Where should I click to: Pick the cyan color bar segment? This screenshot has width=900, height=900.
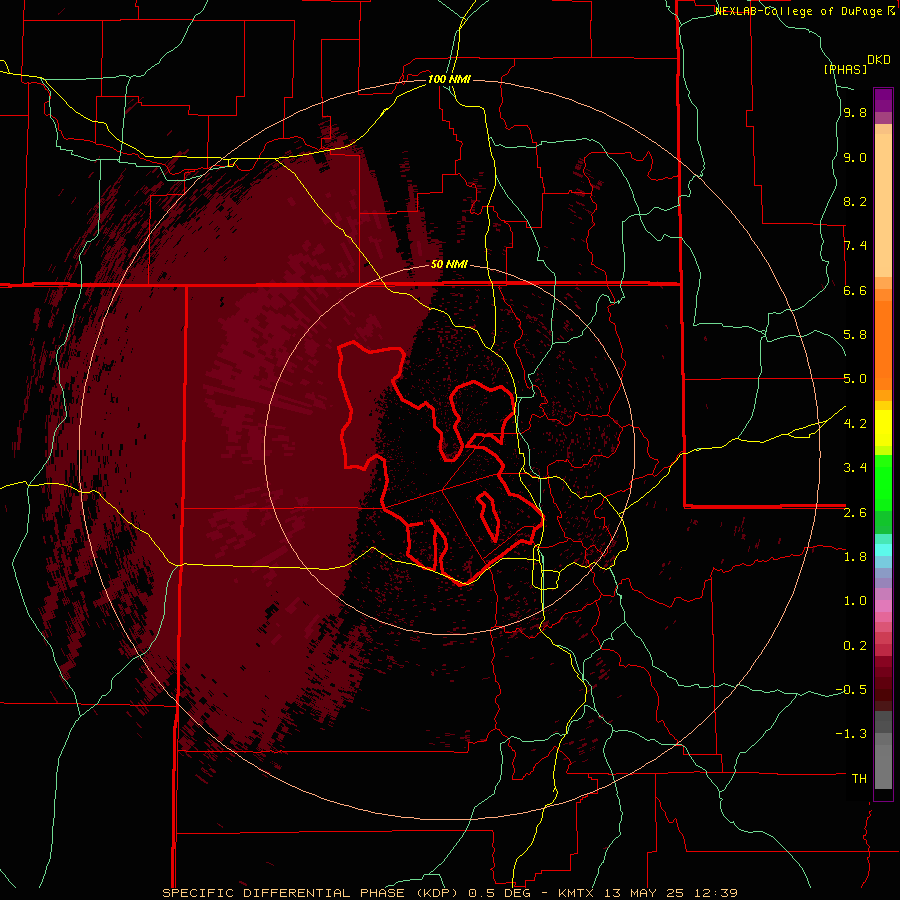pyautogui.click(x=883, y=550)
